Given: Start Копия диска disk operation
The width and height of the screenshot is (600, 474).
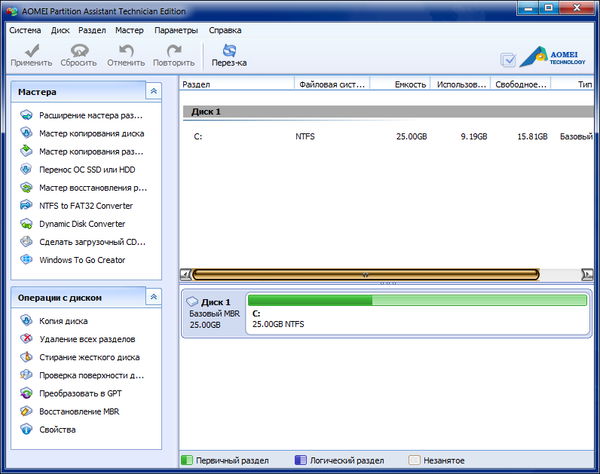Looking at the screenshot, I should 62,321.
